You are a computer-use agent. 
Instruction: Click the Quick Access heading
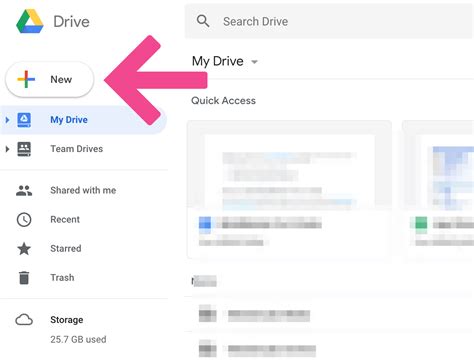223,101
